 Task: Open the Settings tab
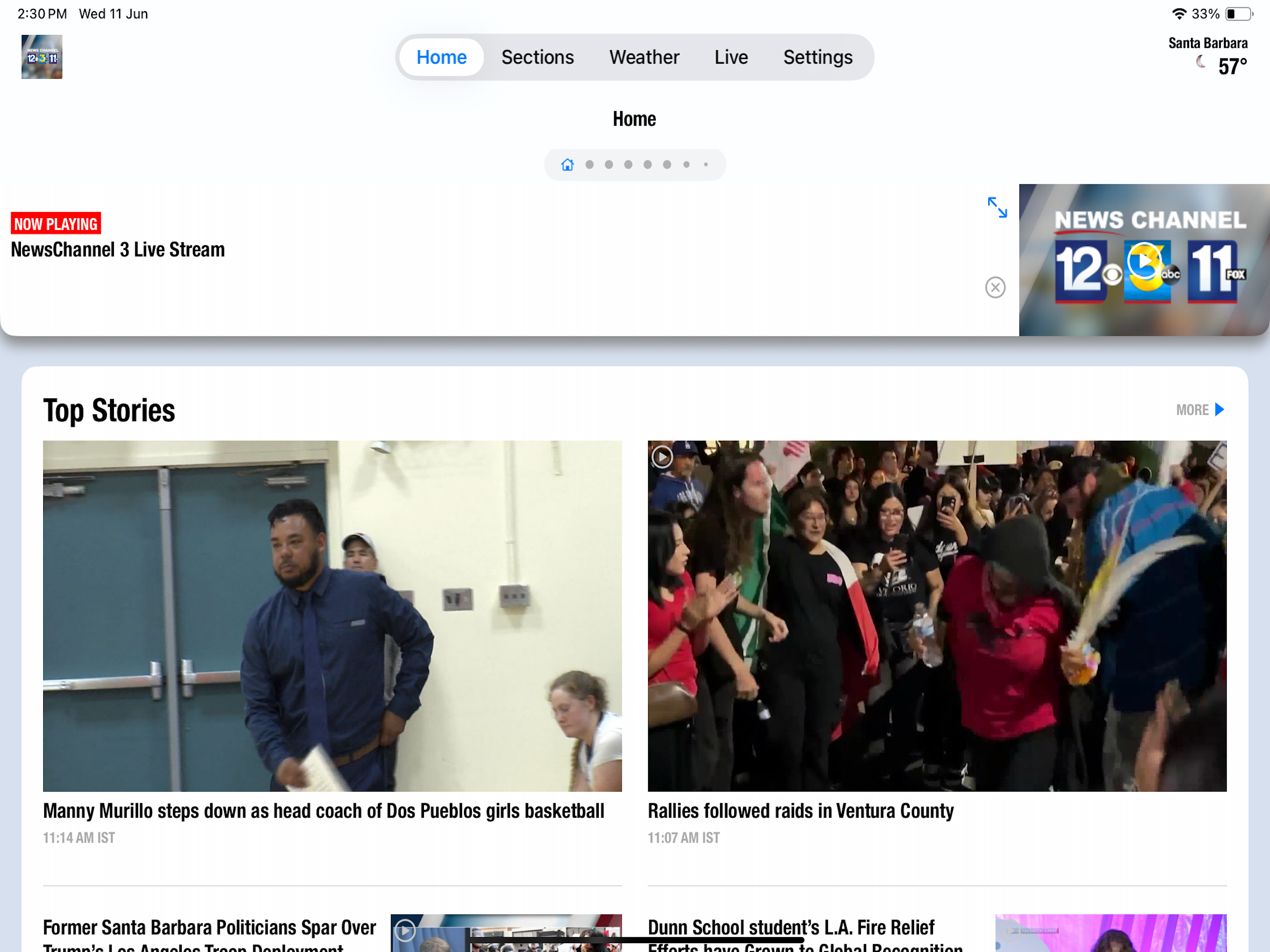click(x=817, y=58)
